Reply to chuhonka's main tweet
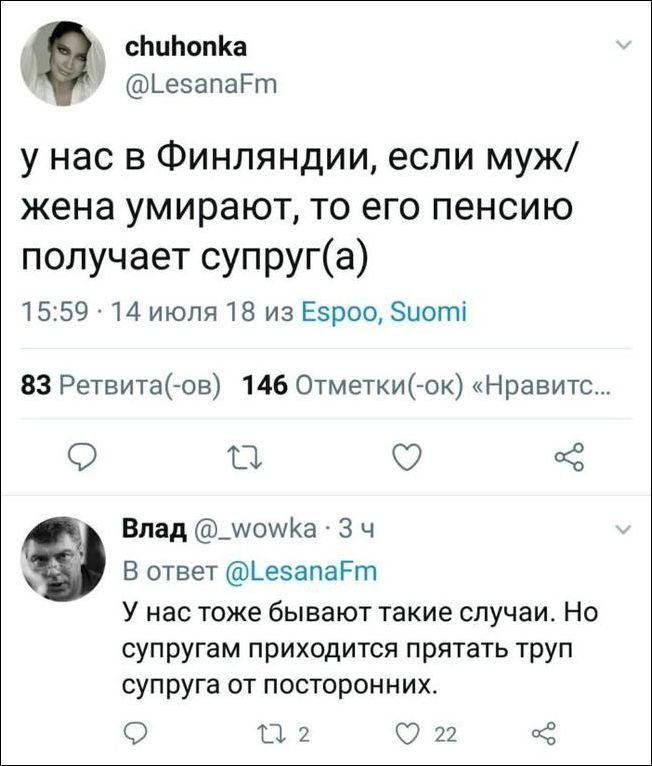 point(82,458)
